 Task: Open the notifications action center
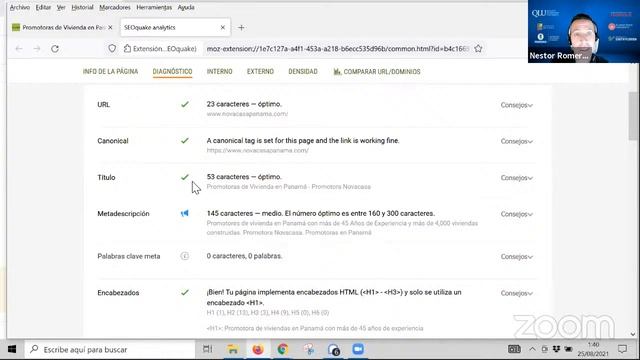click(x=622, y=349)
